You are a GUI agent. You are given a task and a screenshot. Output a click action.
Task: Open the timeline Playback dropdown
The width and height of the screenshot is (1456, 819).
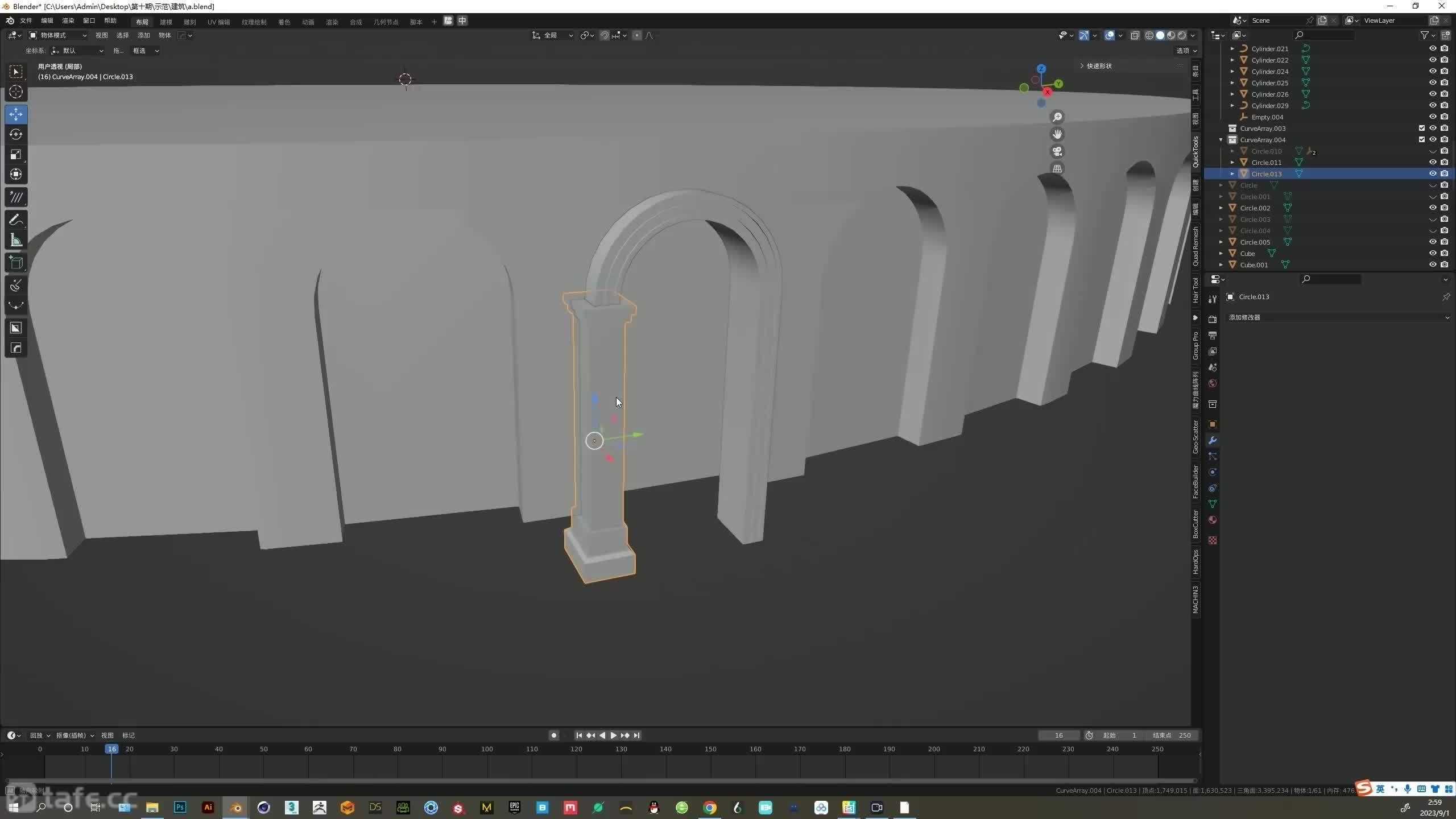click(x=39, y=735)
